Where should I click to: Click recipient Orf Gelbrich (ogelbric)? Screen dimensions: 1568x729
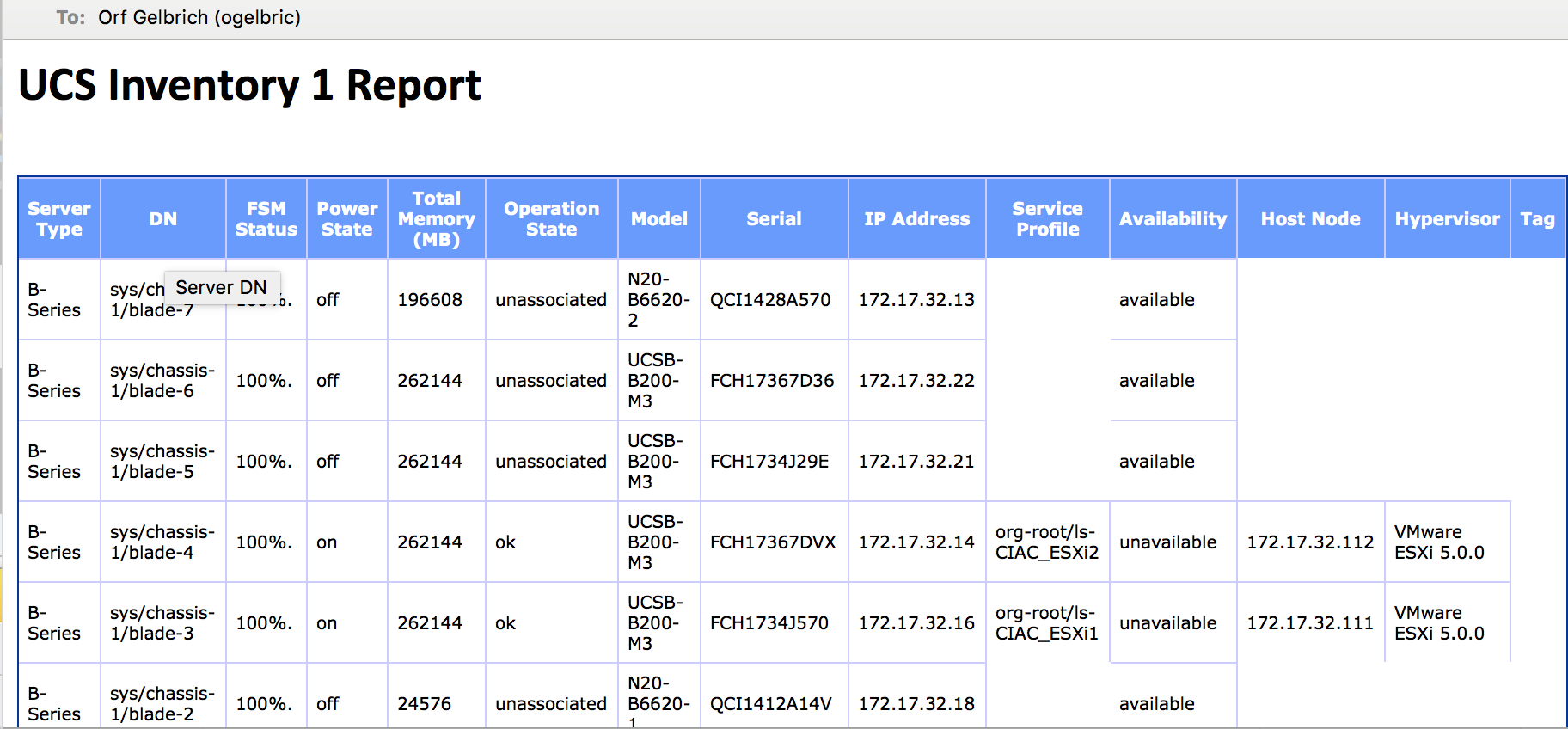click(x=199, y=17)
